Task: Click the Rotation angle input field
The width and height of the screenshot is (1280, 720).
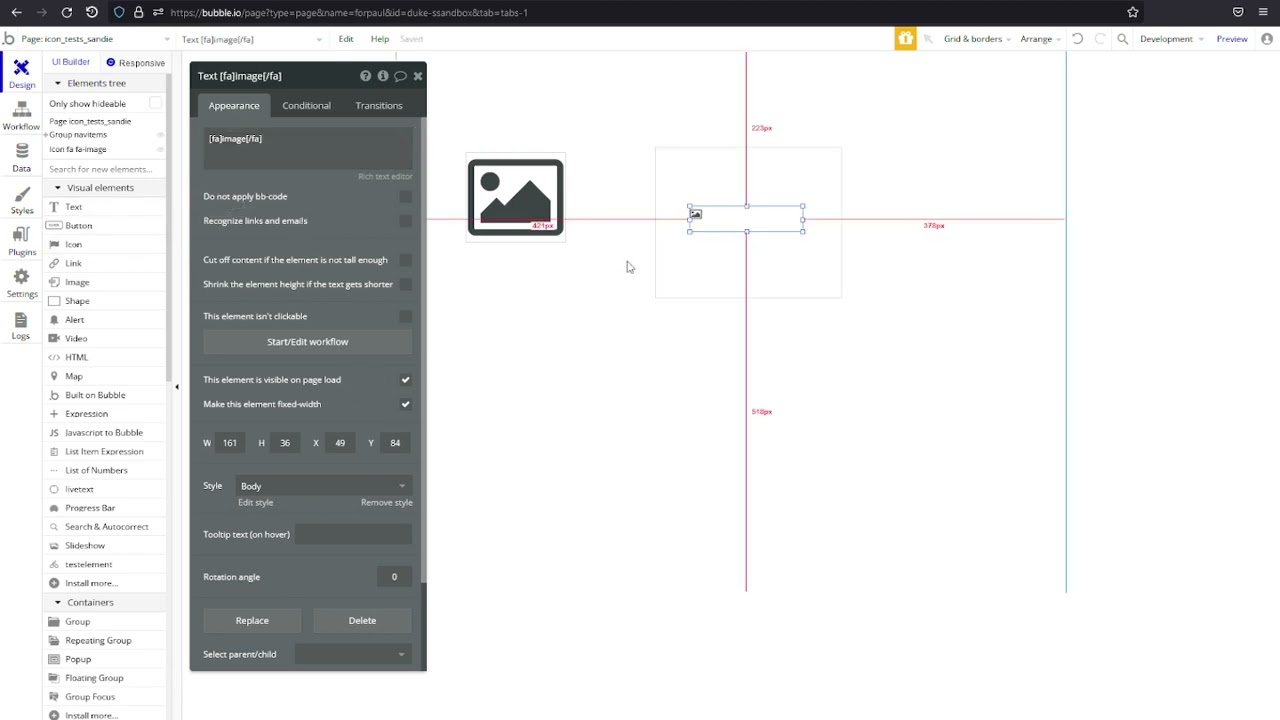Action: (x=395, y=577)
